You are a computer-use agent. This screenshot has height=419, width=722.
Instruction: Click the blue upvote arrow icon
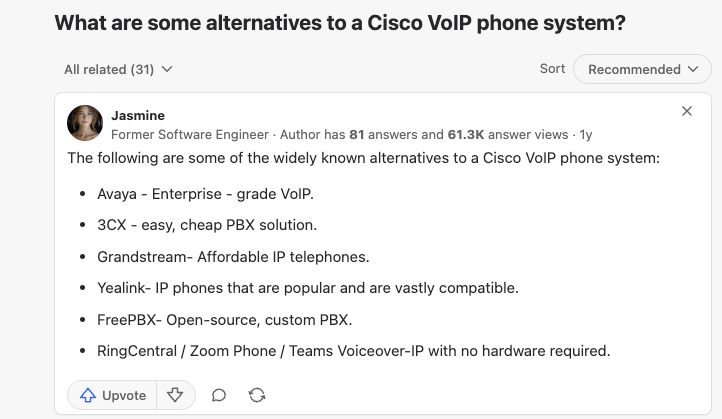(88, 395)
